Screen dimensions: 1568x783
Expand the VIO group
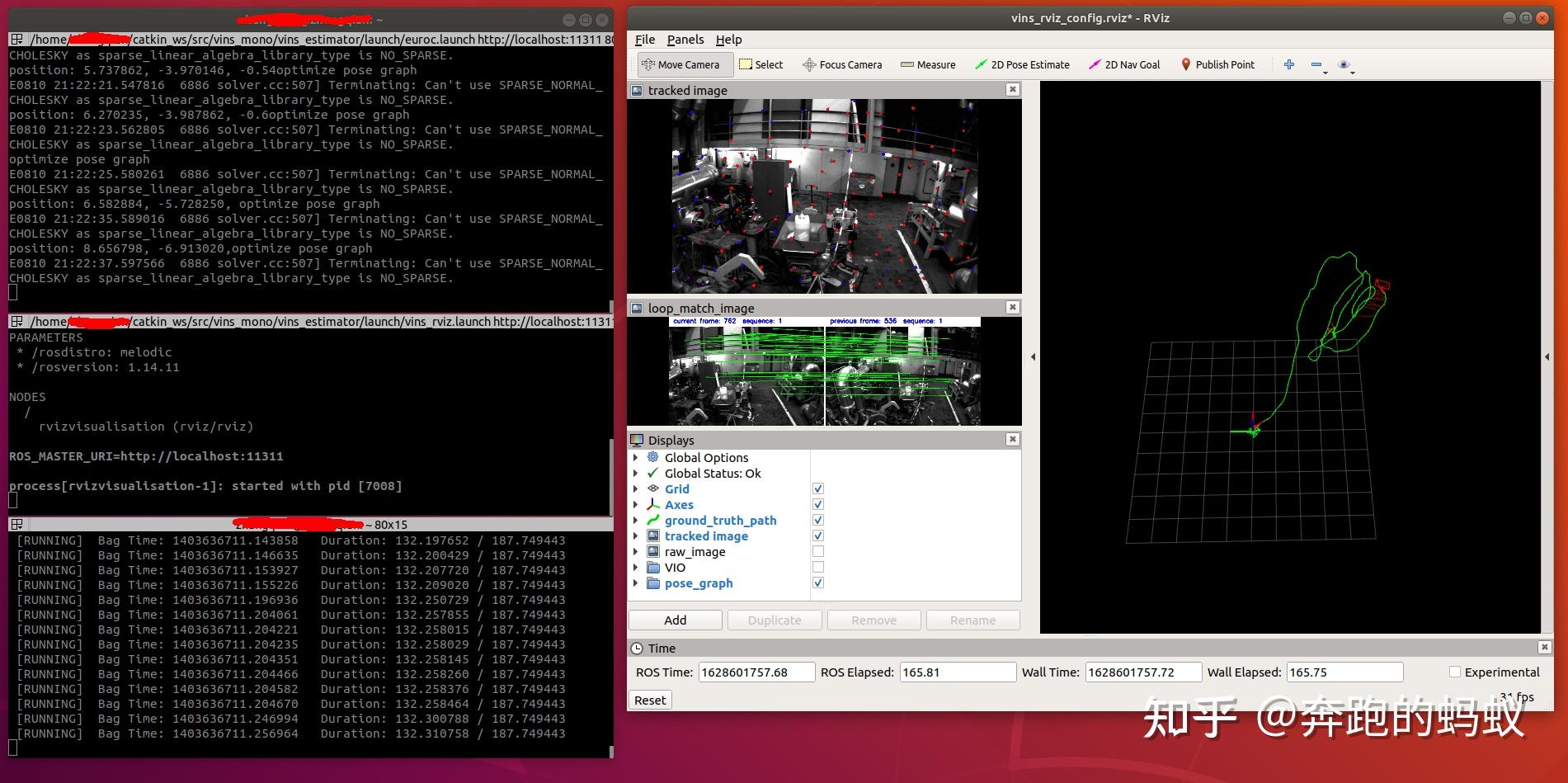point(635,567)
